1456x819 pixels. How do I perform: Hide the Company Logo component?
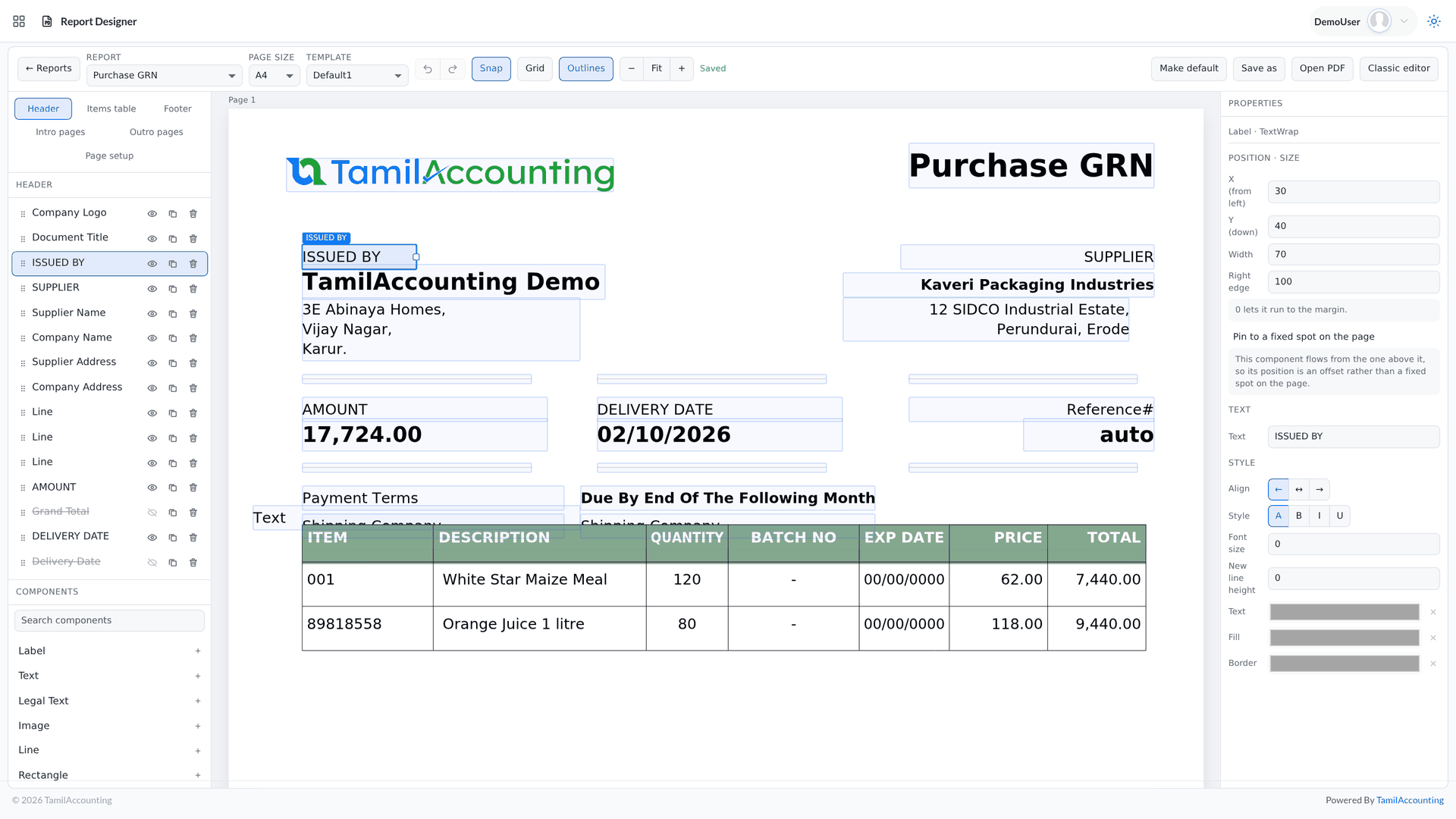(152, 214)
